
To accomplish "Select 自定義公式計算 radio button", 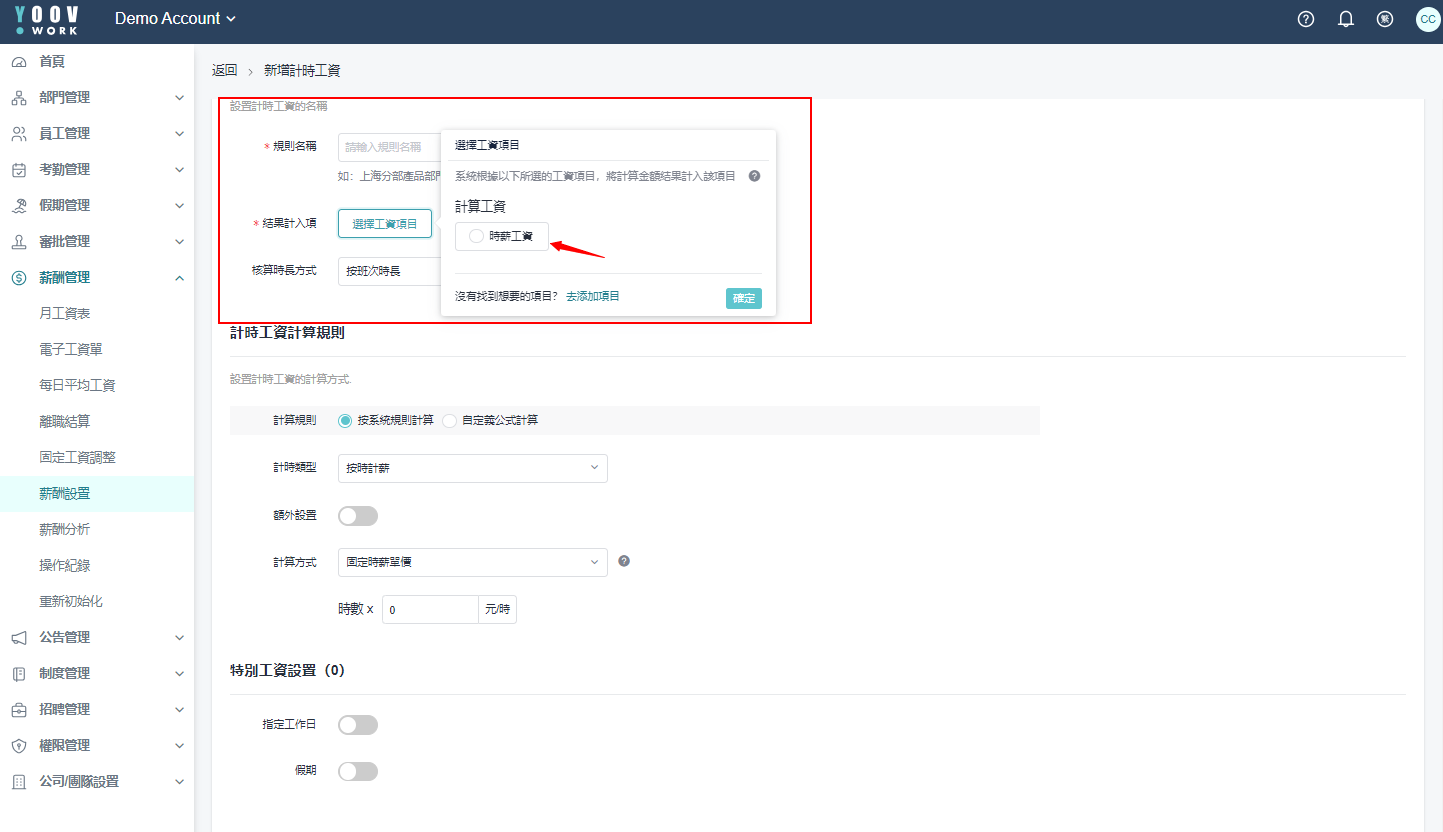I will click(450, 421).
